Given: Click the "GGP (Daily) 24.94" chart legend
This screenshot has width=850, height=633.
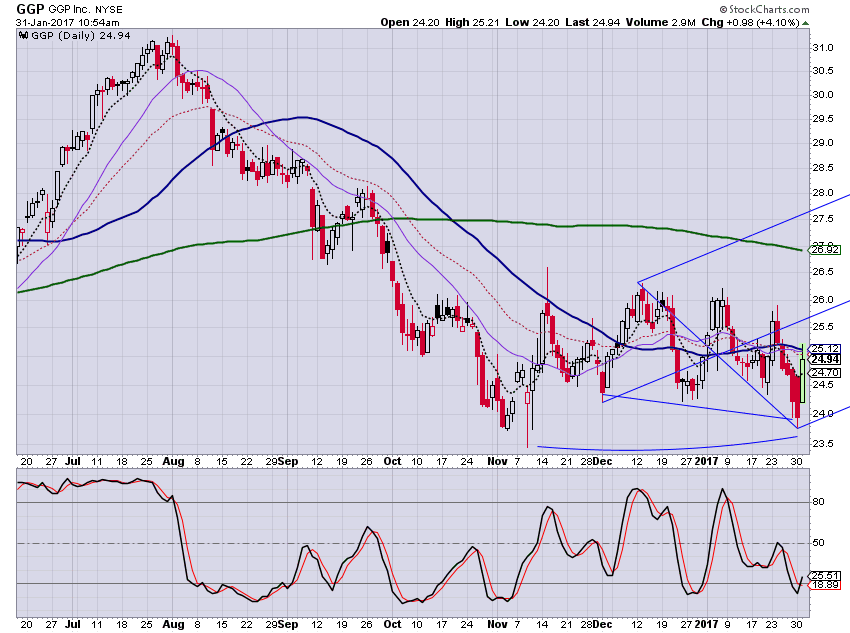Looking at the screenshot, I should tap(81, 35).
